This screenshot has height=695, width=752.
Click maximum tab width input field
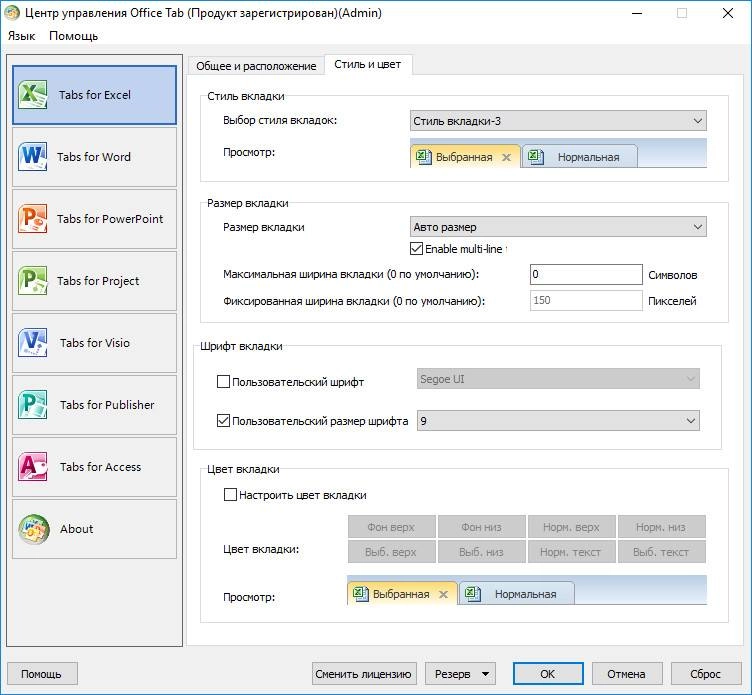[586, 274]
